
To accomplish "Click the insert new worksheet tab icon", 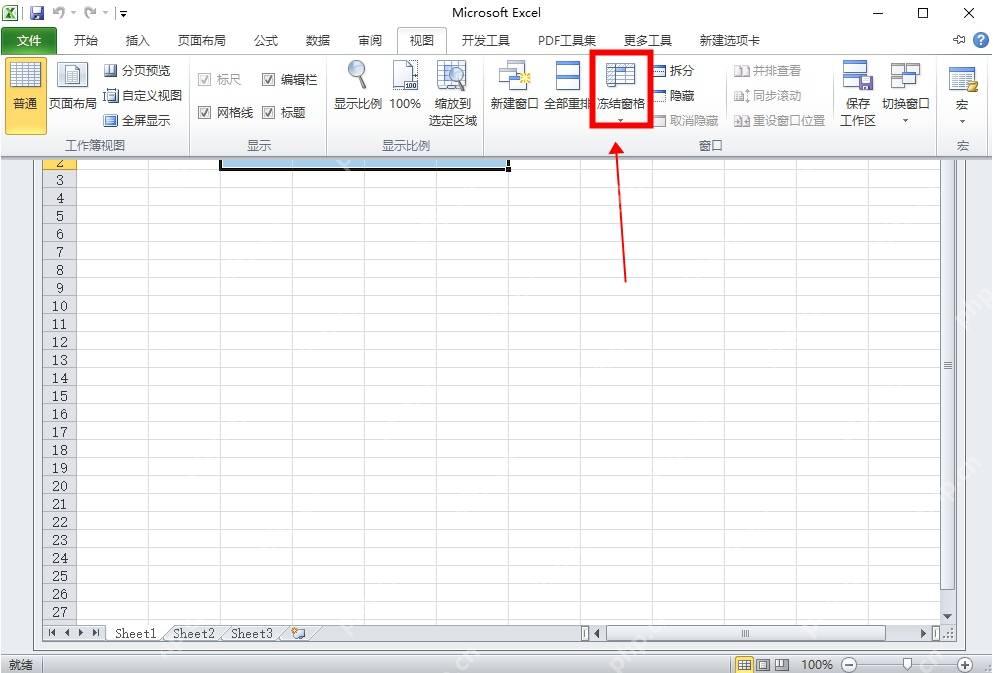I will click(298, 633).
